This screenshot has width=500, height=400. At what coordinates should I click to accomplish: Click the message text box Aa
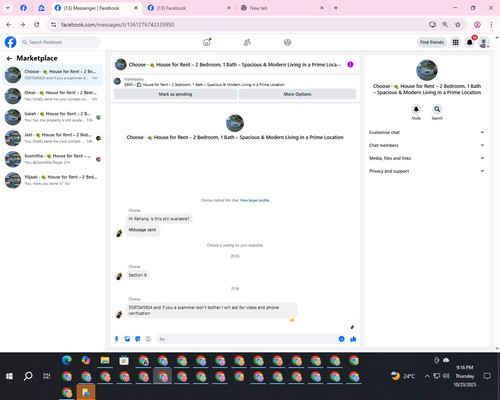coord(247,339)
